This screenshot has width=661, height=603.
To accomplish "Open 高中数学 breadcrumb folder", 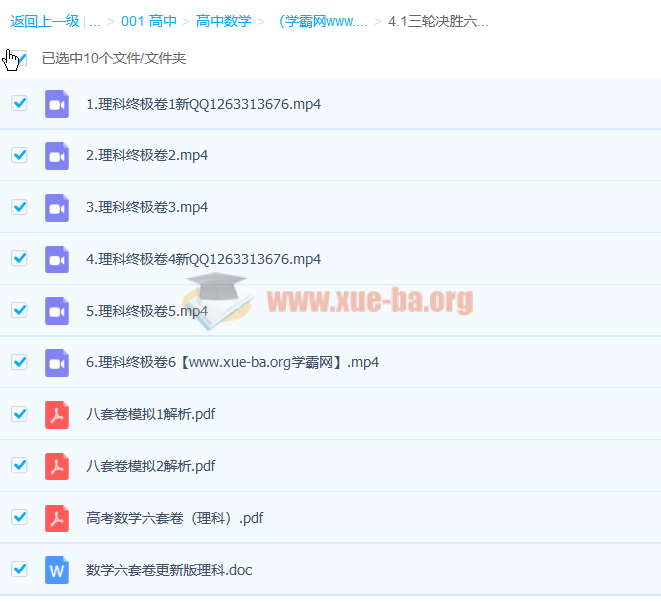I will 224,21.
